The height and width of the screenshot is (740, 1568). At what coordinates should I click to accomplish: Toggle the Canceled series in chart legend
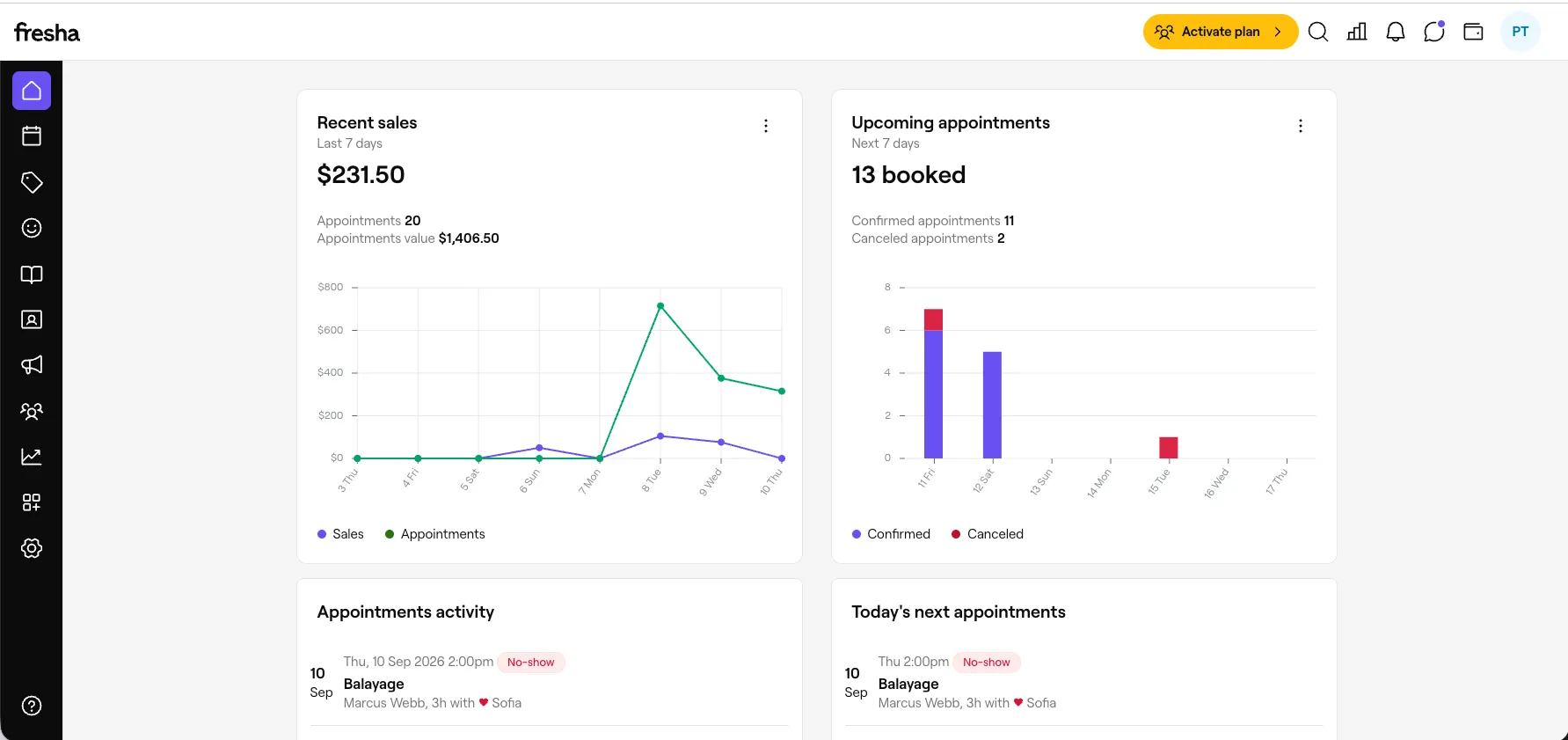tap(988, 534)
